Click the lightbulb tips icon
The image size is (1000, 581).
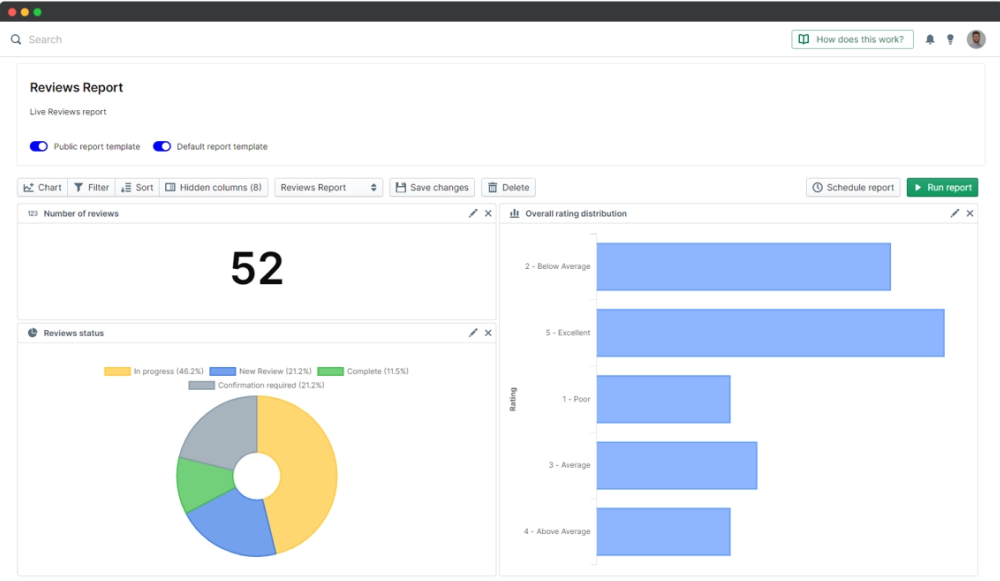[950, 40]
